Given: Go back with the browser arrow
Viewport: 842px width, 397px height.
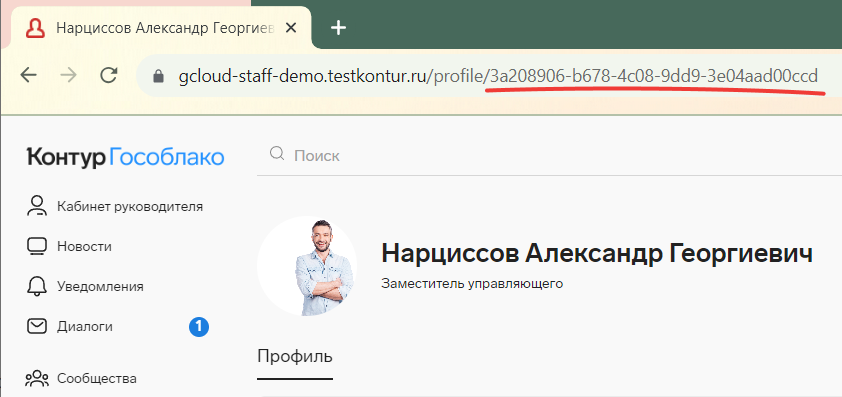Looking at the screenshot, I should 28,76.
